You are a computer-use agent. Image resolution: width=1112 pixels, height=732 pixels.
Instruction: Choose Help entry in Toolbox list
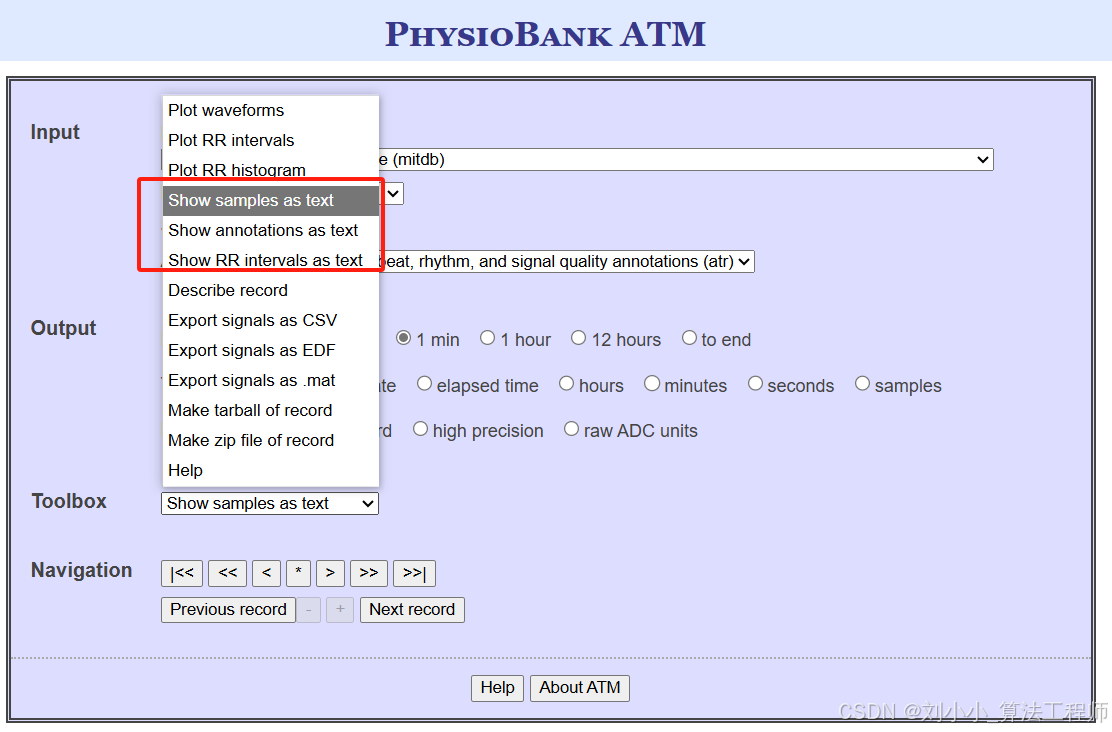[270, 470]
